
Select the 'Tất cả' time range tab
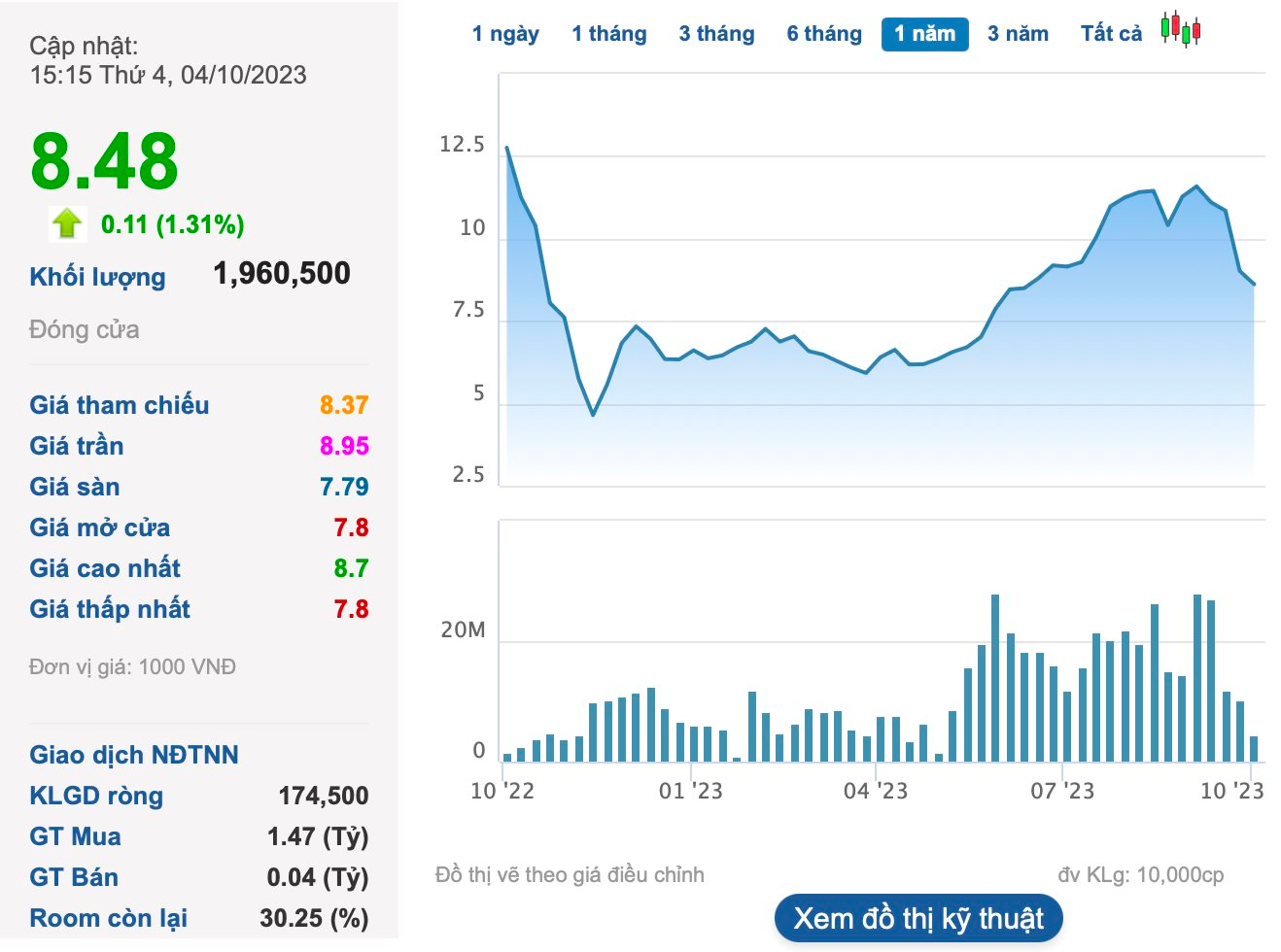pos(1112,34)
